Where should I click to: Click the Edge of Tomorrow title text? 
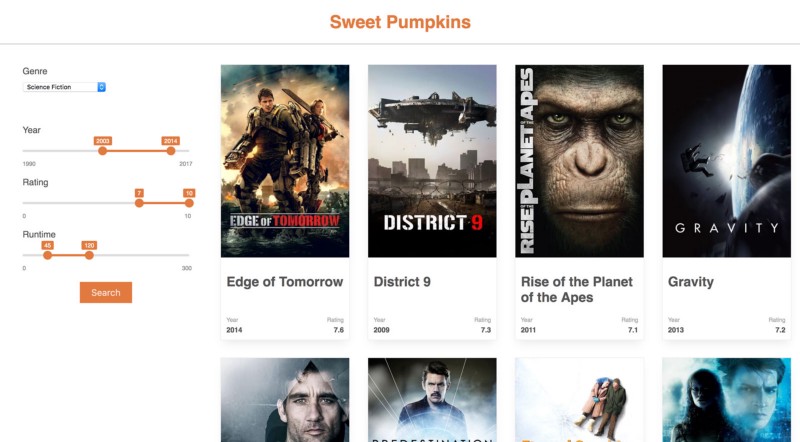[x=285, y=282]
